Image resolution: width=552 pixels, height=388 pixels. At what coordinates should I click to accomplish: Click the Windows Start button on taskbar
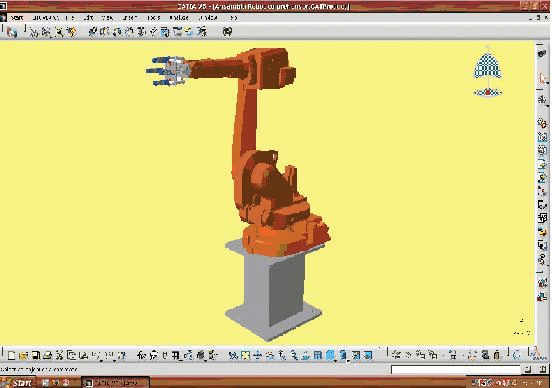18,382
